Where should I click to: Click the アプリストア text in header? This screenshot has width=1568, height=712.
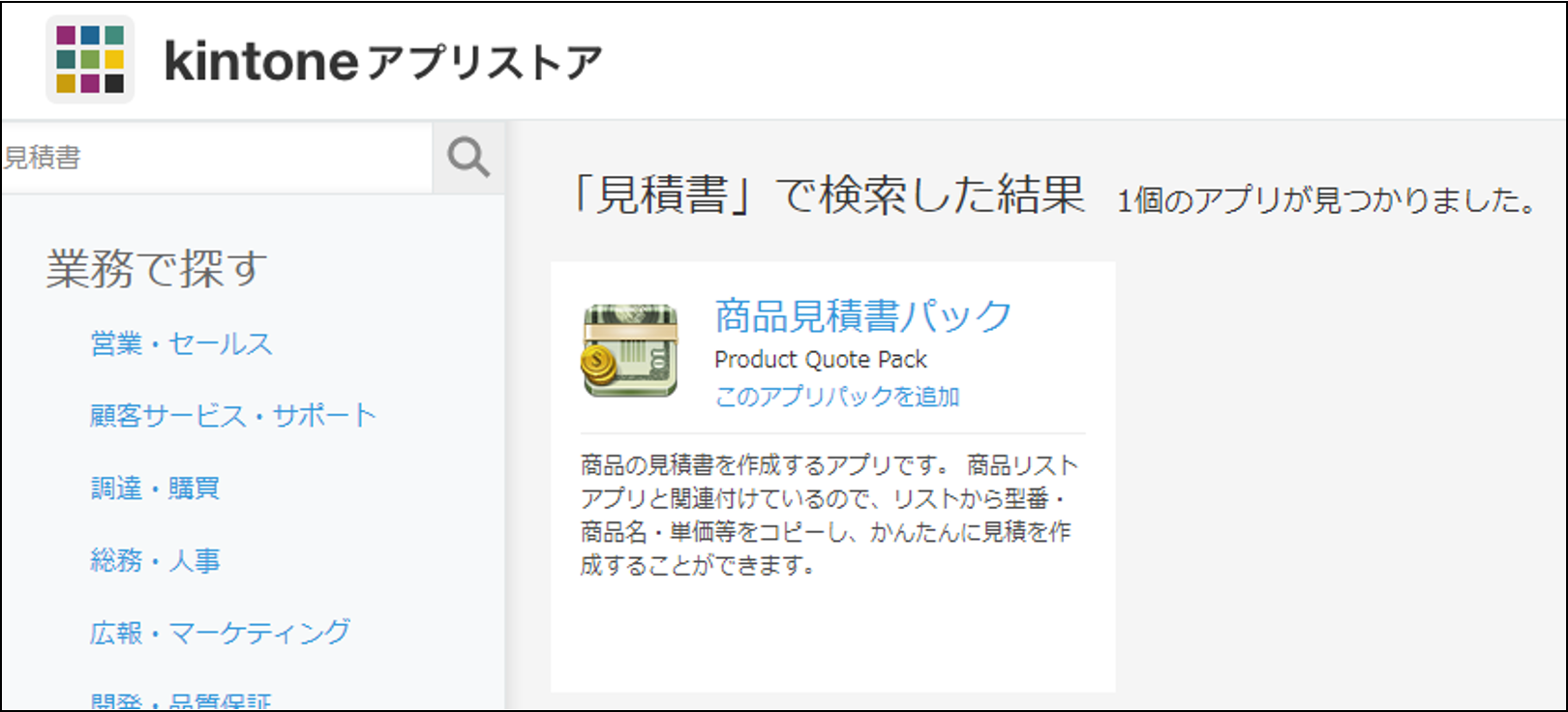pyautogui.click(x=485, y=63)
